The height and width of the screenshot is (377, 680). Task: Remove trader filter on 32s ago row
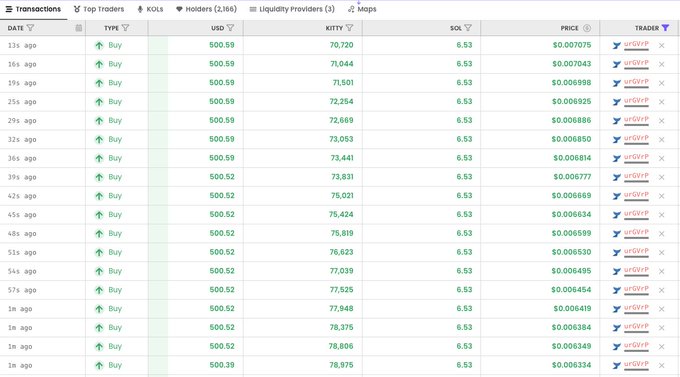click(x=661, y=139)
